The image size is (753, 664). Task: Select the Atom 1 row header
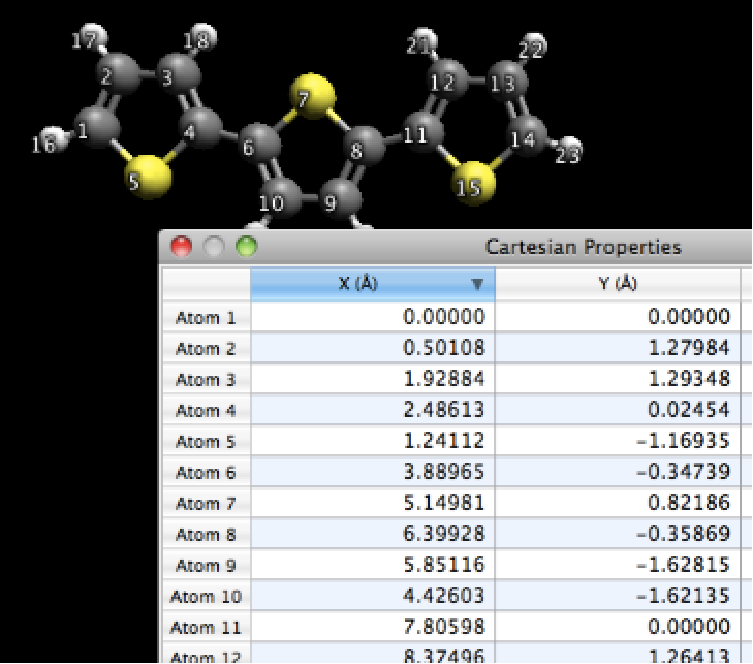click(206, 318)
